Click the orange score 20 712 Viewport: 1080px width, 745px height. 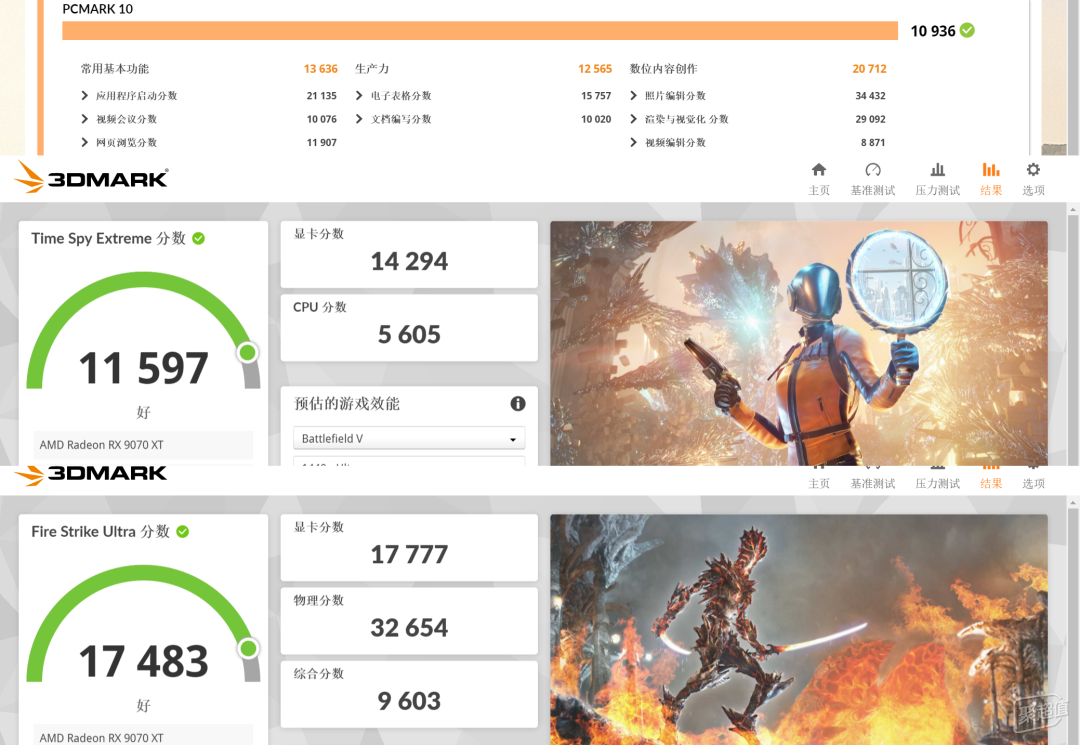[869, 68]
